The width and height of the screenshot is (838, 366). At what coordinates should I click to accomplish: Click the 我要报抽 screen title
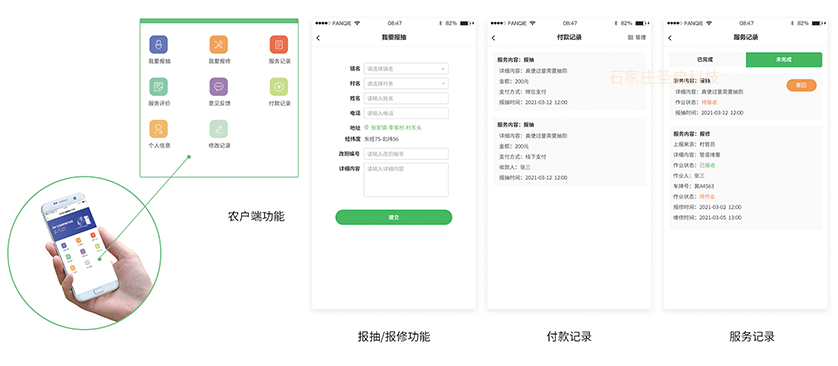393,37
